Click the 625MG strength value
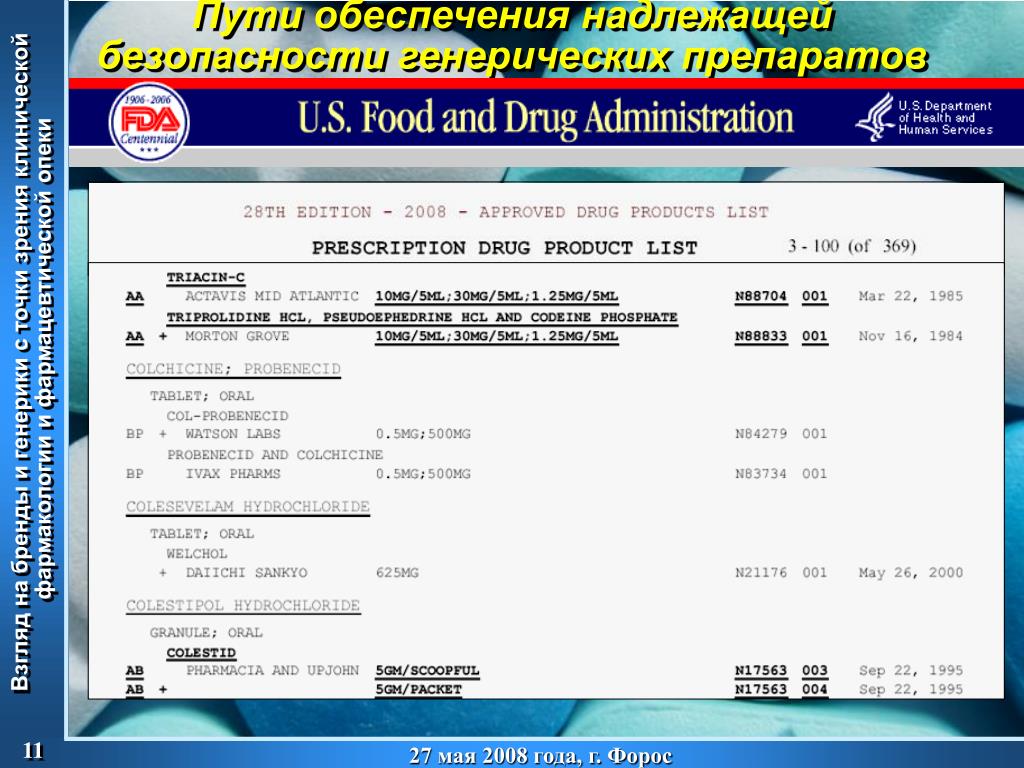Screen dimensions: 1024x768 click(397, 573)
